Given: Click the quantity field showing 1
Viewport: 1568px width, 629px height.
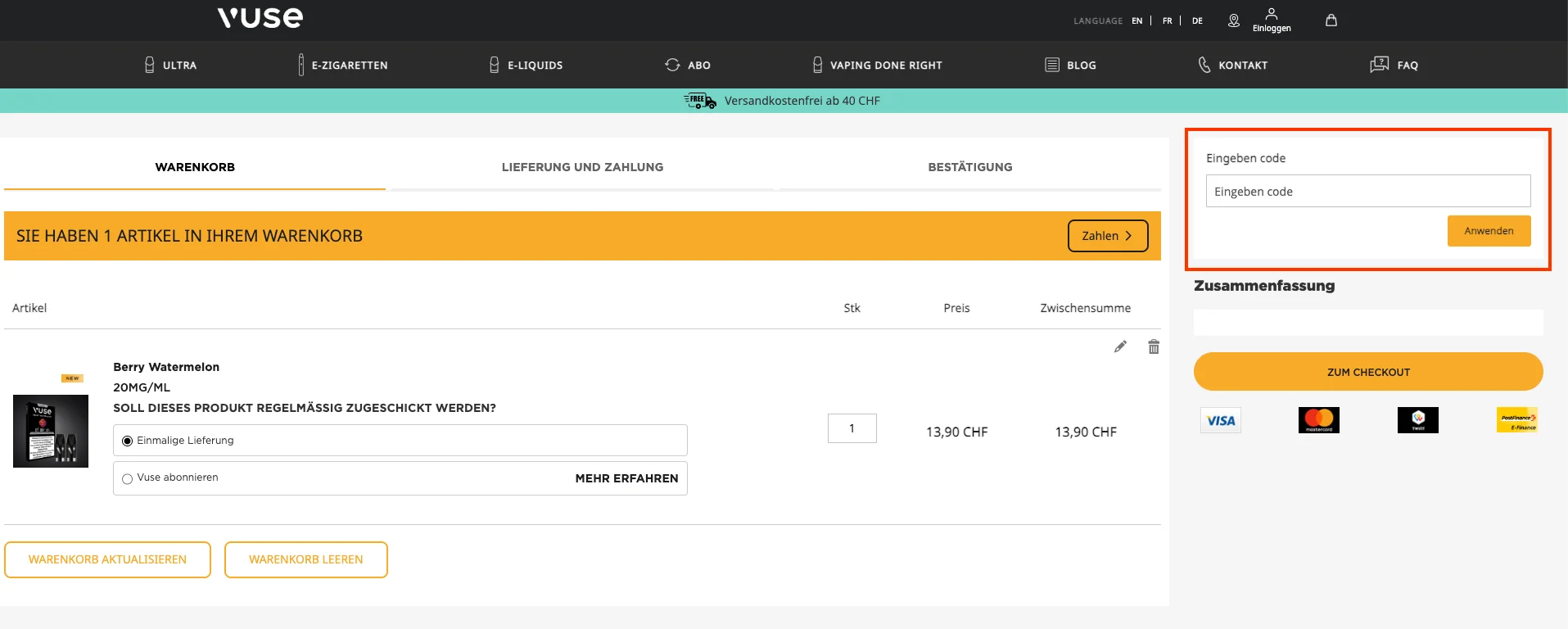Looking at the screenshot, I should (x=852, y=428).
